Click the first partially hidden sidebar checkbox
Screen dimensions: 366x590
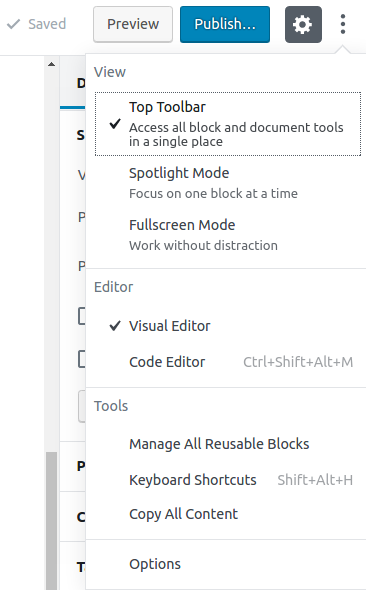(x=82, y=316)
